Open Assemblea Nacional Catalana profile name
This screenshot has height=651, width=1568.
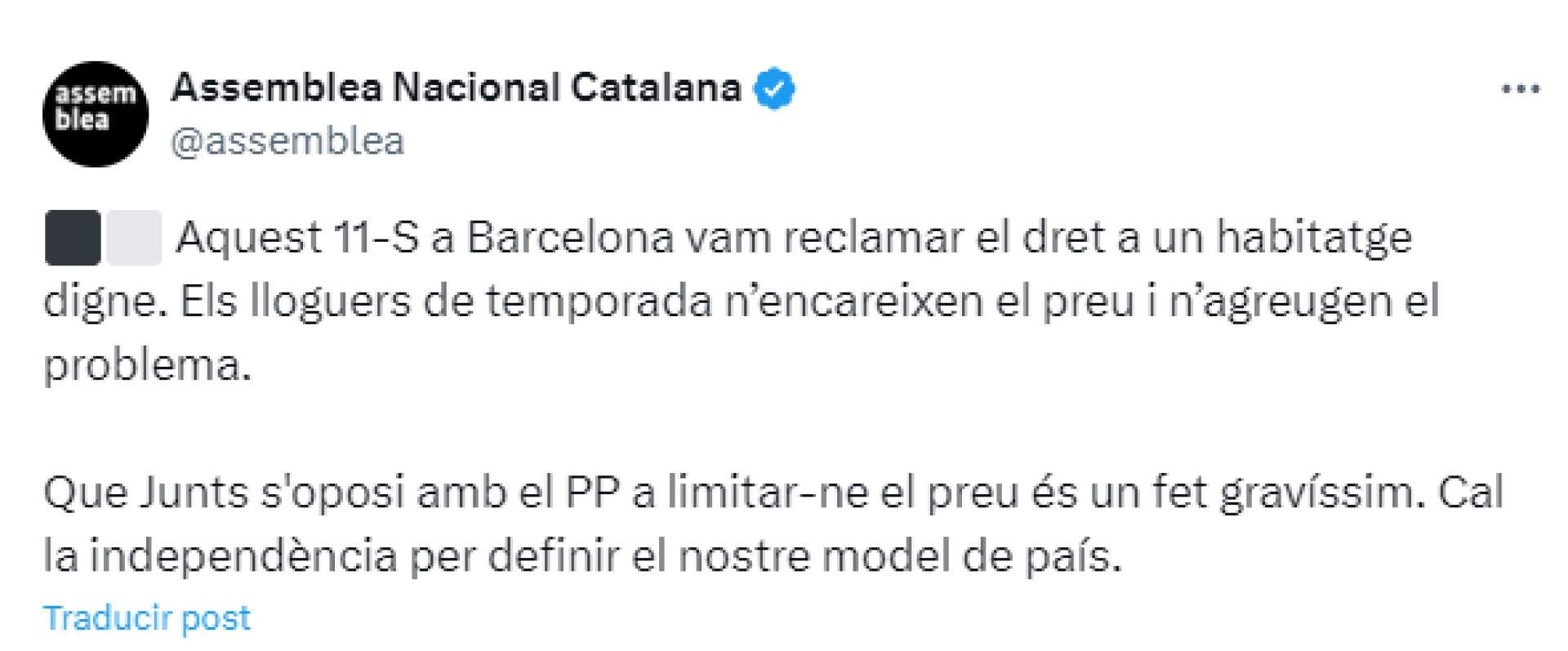coord(456,88)
